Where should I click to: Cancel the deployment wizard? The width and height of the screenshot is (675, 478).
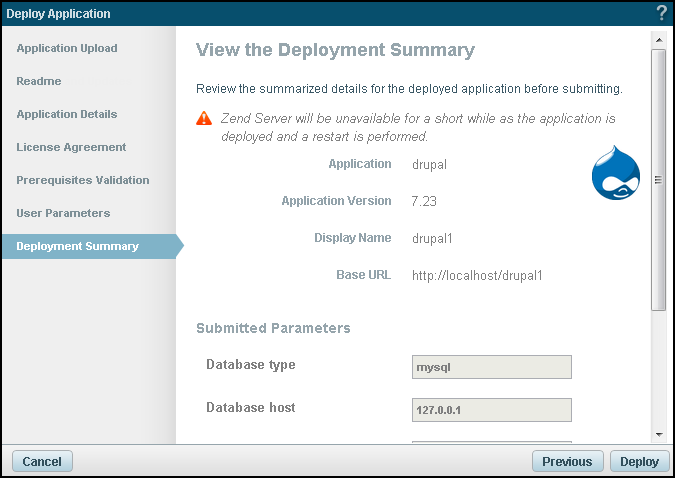[42, 461]
